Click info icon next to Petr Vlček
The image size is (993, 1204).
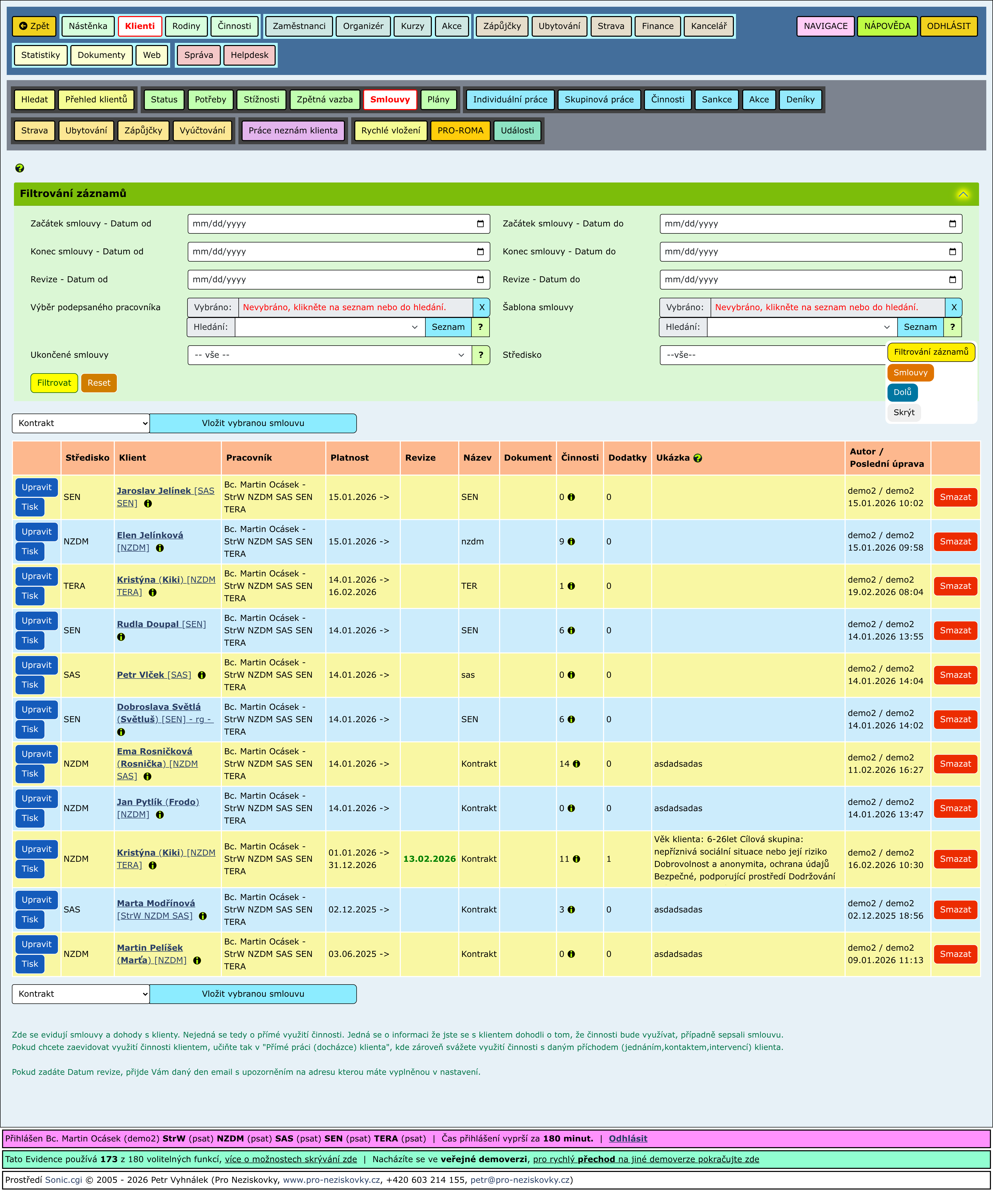(202, 675)
